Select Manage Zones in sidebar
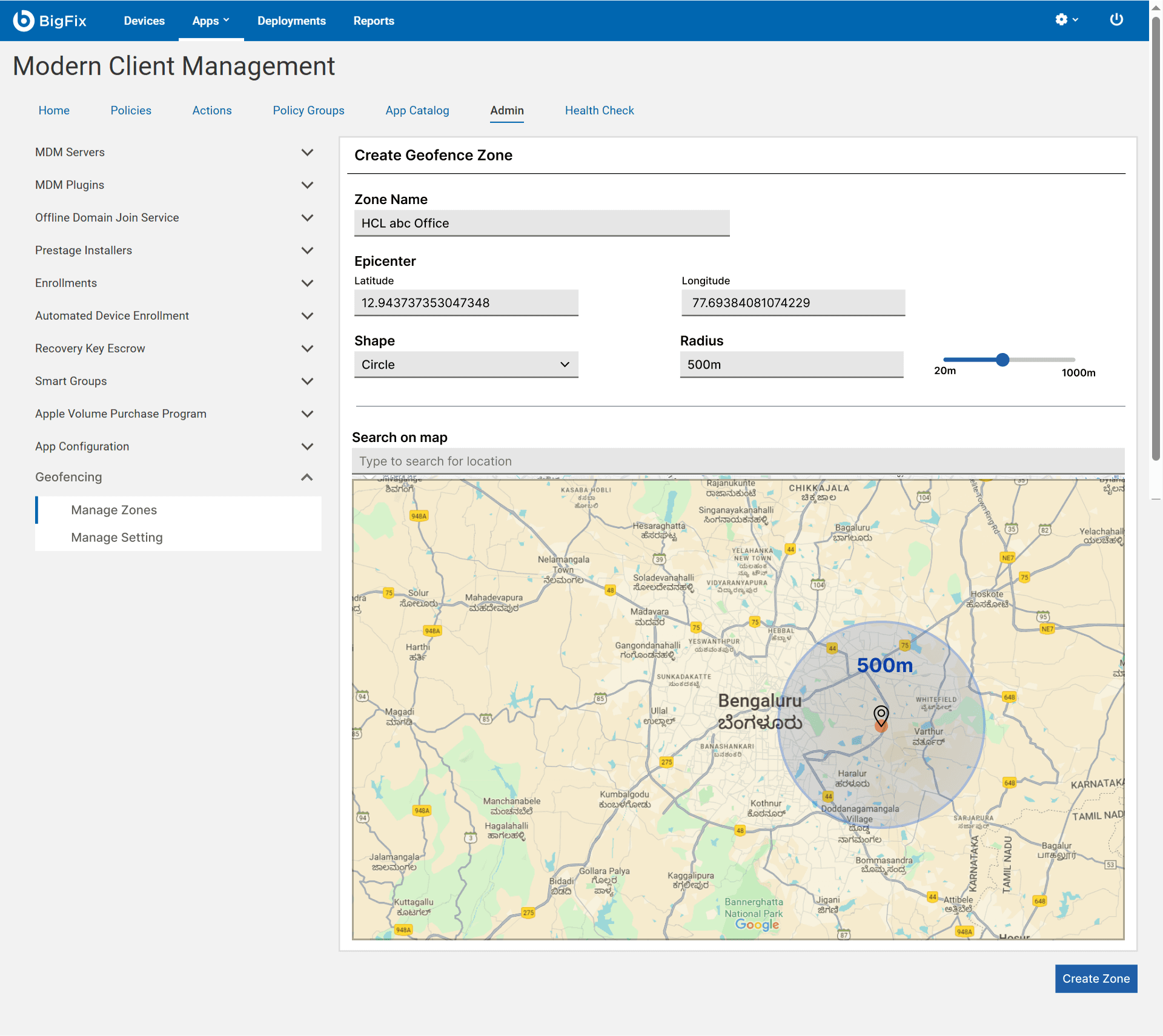 tap(178, 510)
